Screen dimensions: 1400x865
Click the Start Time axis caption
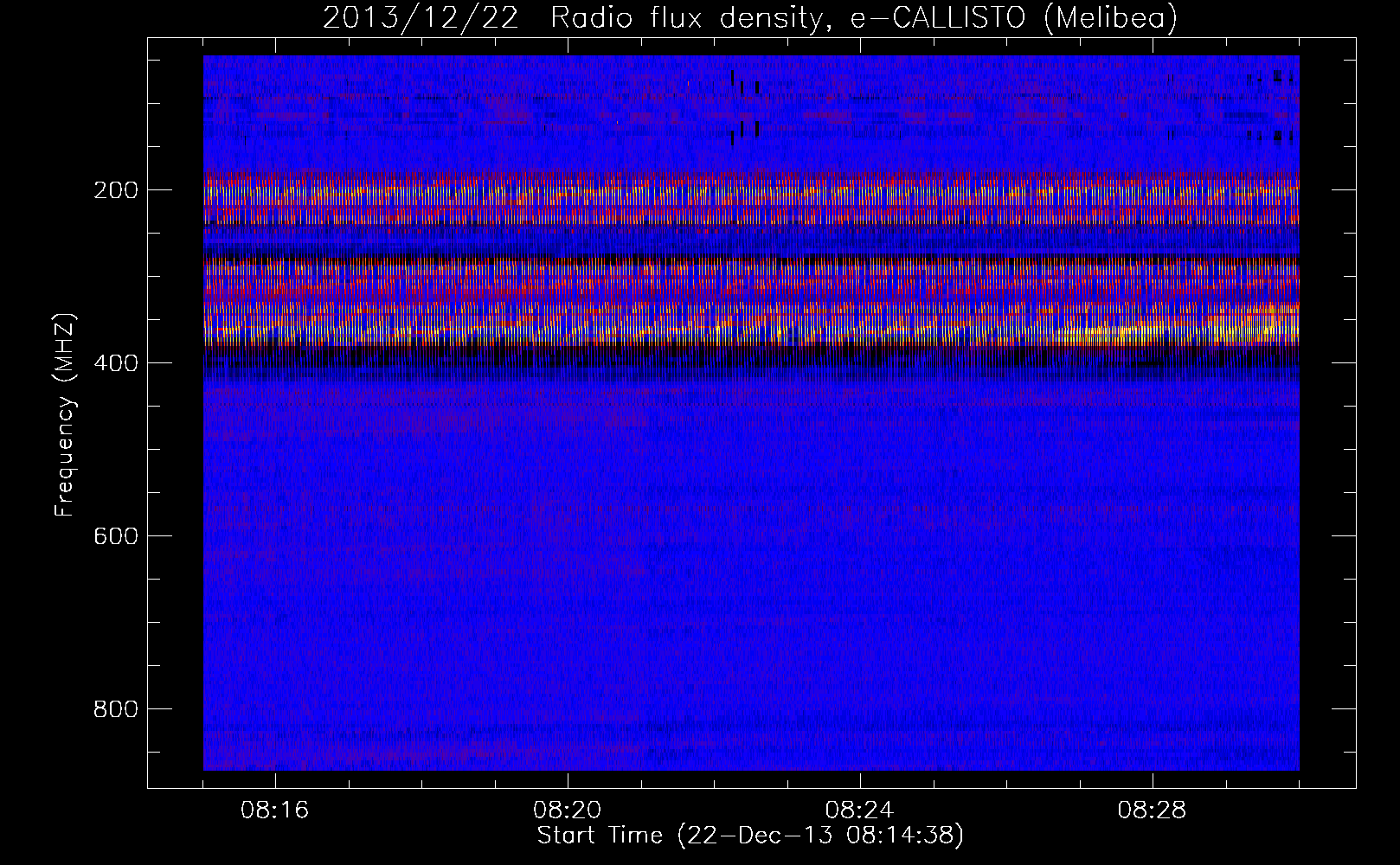pos(750,836)
